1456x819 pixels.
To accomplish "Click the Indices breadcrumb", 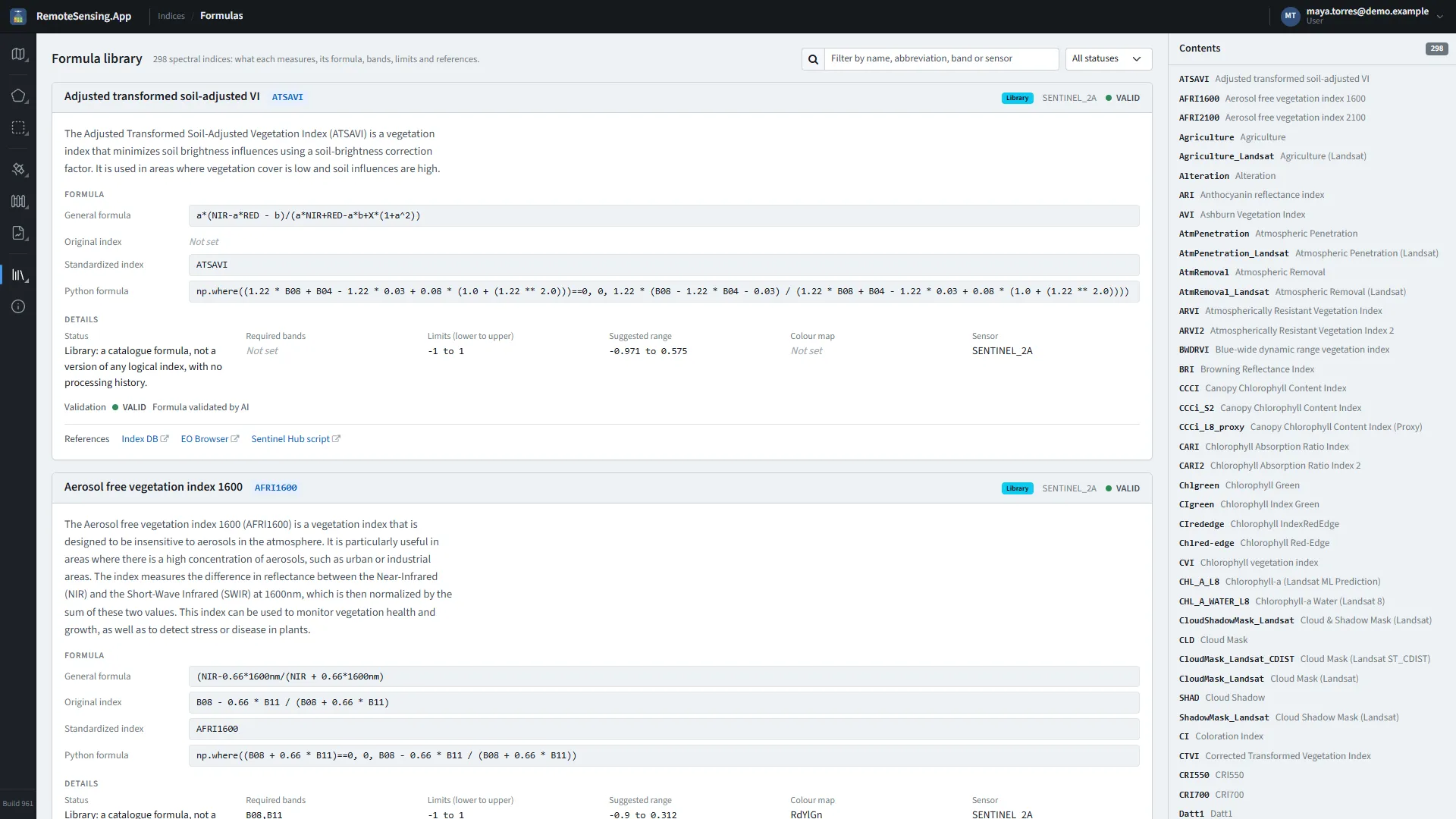I will (x=171, y=16).
